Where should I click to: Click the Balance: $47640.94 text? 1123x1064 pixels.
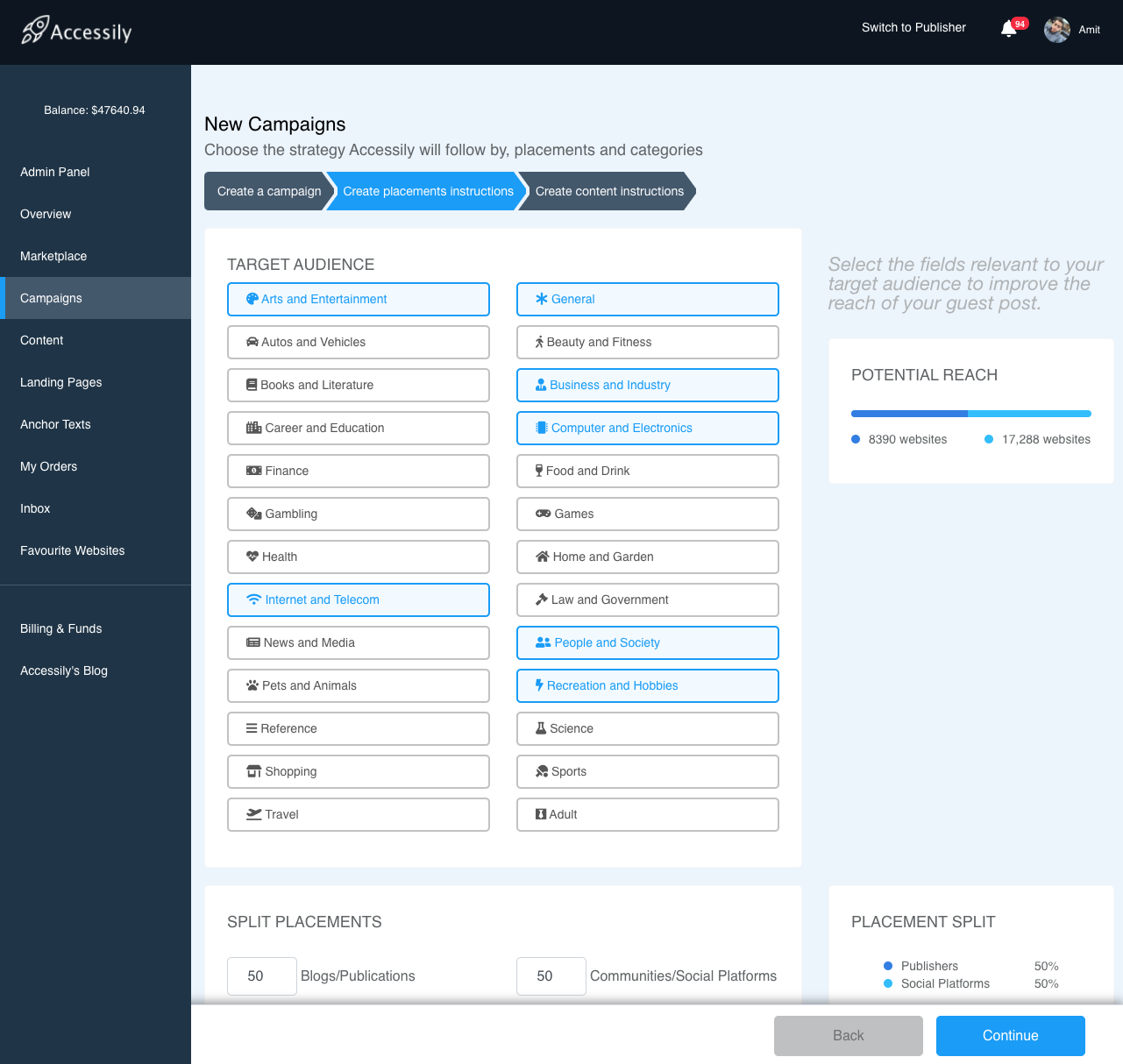95,110
